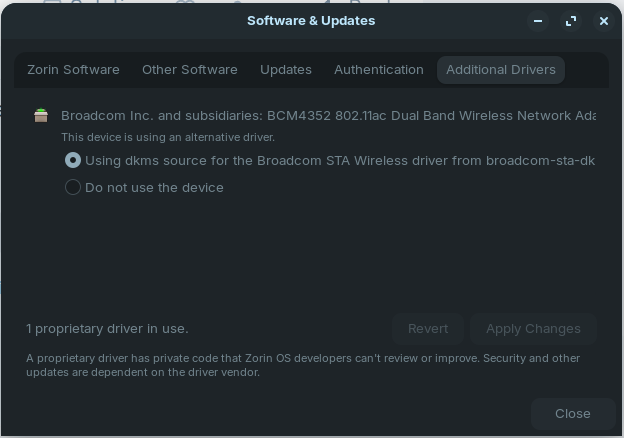This screenshot has height=438, width=624.
Task: Close window using the title bar X
Action: click(603, 20)
